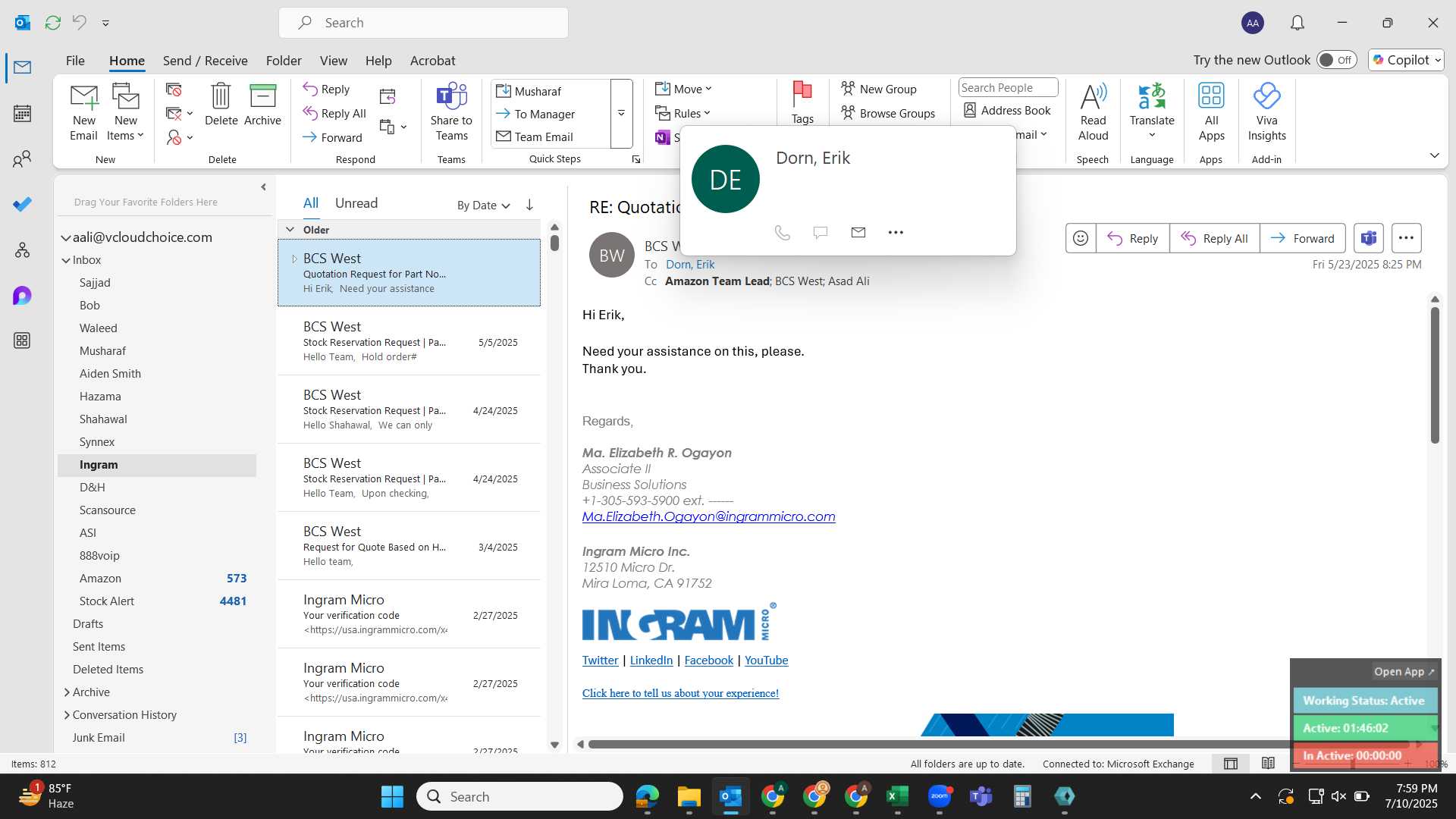Collapse the ribbon with chevron
1456x819 pixels.
pos(1434,155)
